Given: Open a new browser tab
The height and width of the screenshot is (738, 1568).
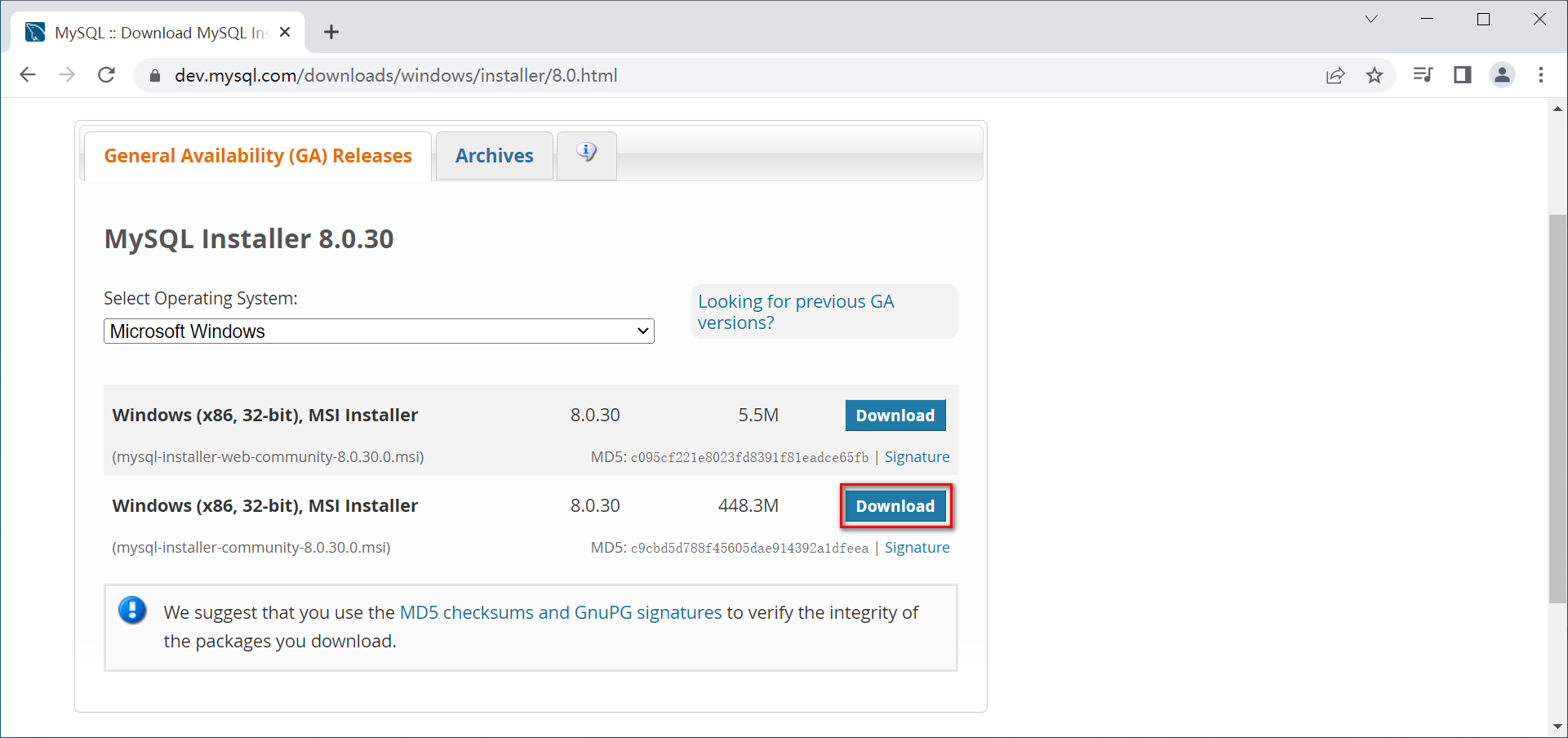Looking at the screenshot, I should 331,33.
